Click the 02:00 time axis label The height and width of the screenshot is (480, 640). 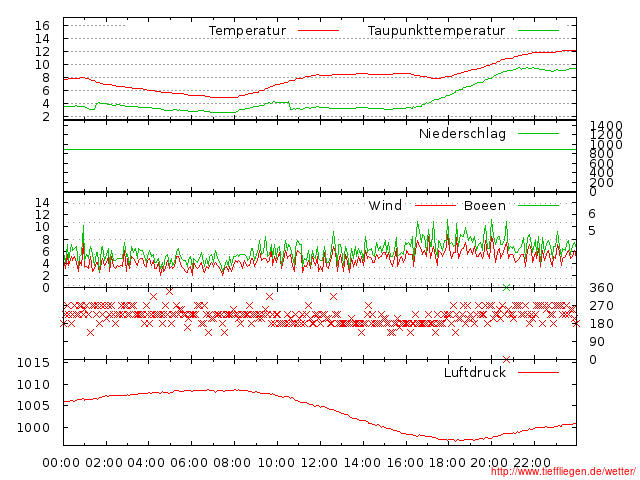(104, 463)
